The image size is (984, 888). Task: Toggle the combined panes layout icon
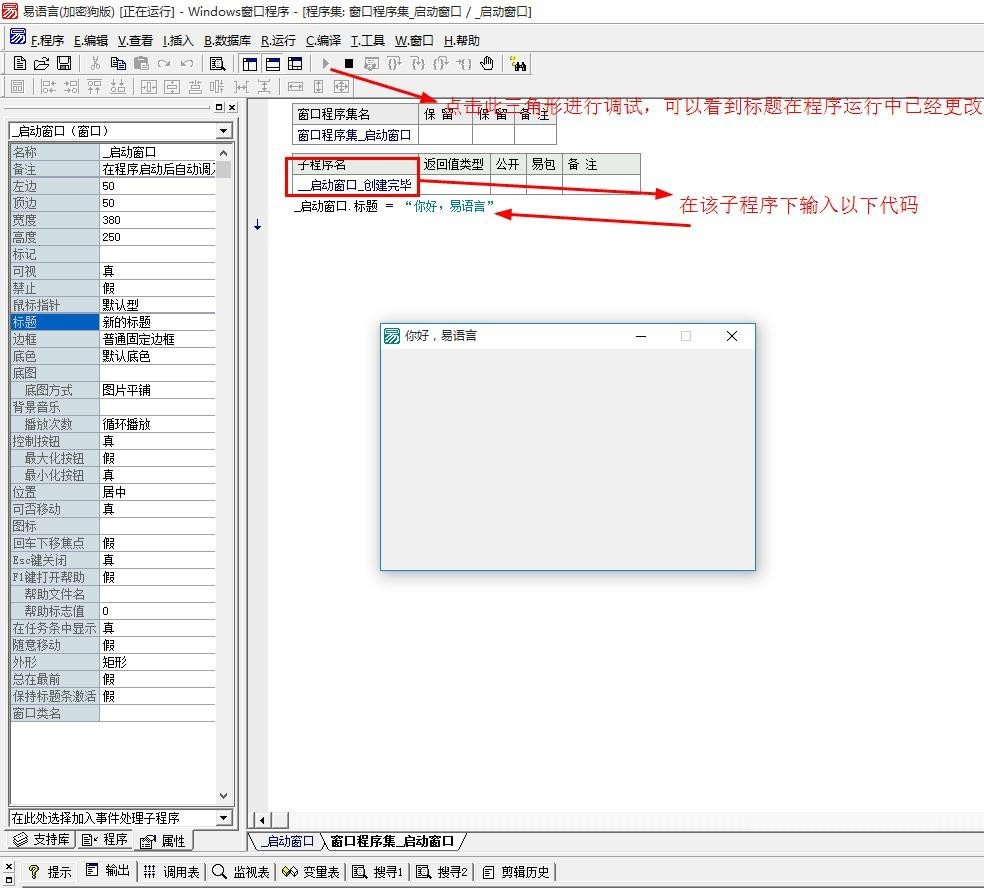coord(295,64)
